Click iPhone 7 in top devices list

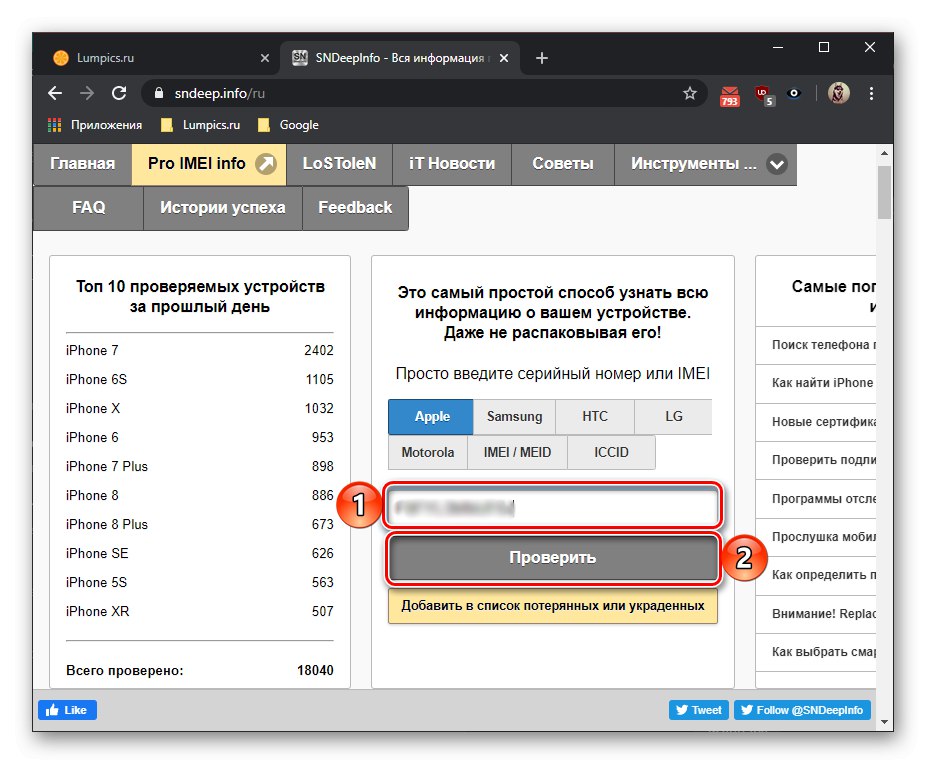(x=92, y=351)
